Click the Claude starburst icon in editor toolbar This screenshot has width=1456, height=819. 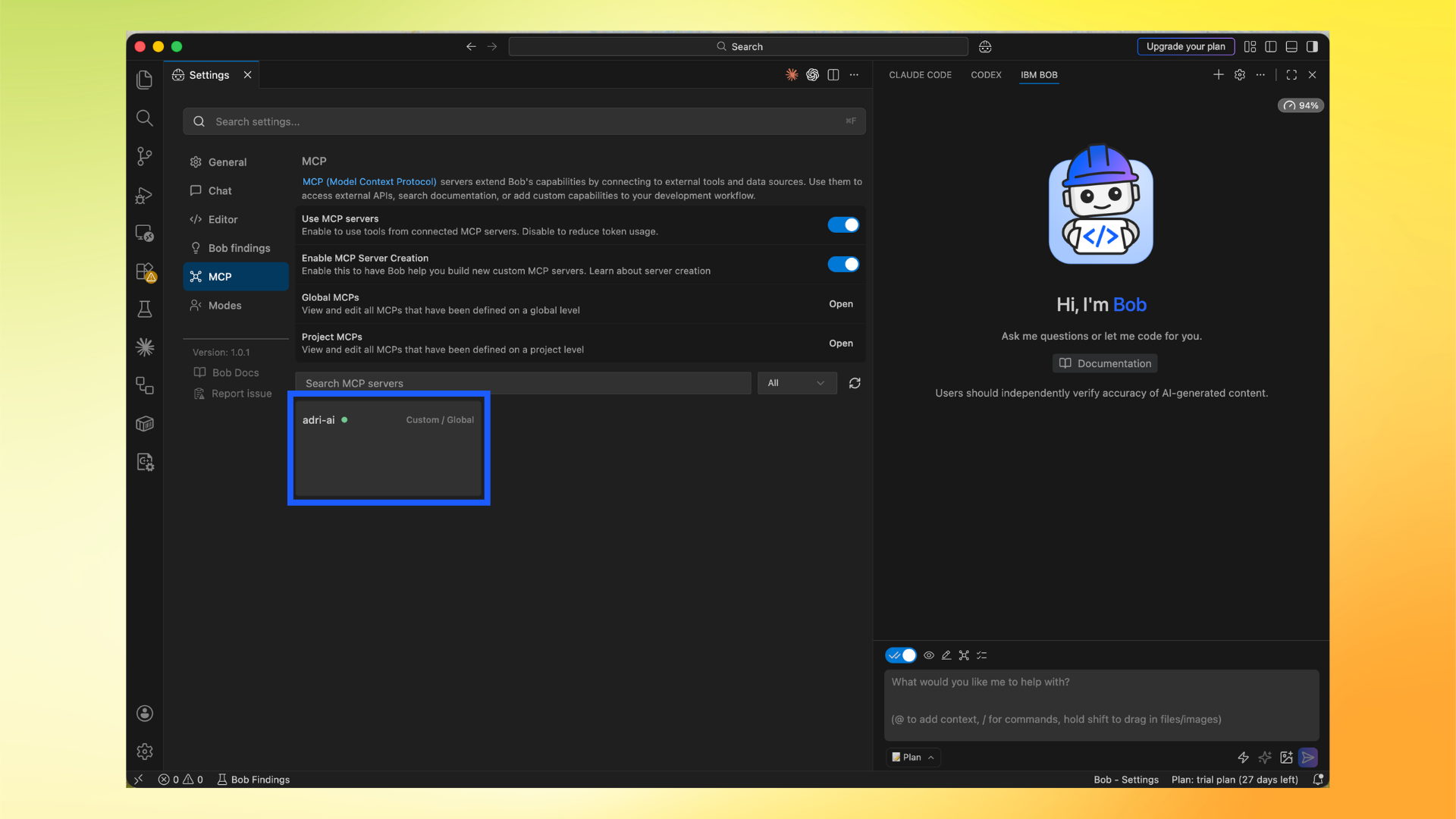pos(791,75)
